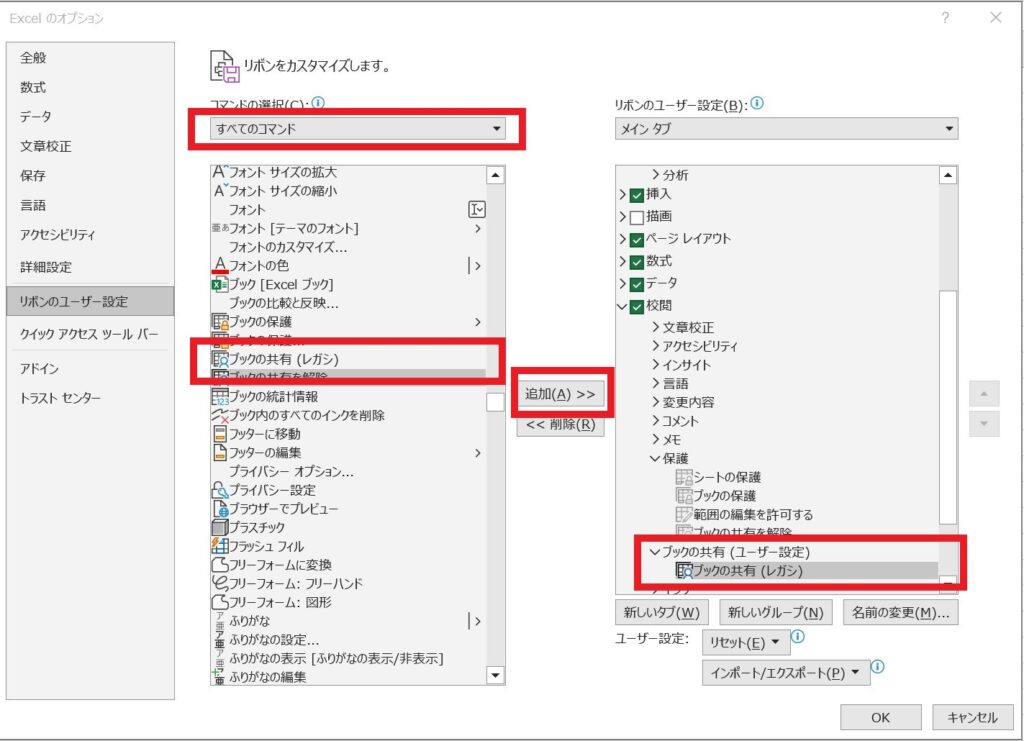1024x741 pixels.
Task: Expand the 挿入 tab node
Action: (622, 195)
